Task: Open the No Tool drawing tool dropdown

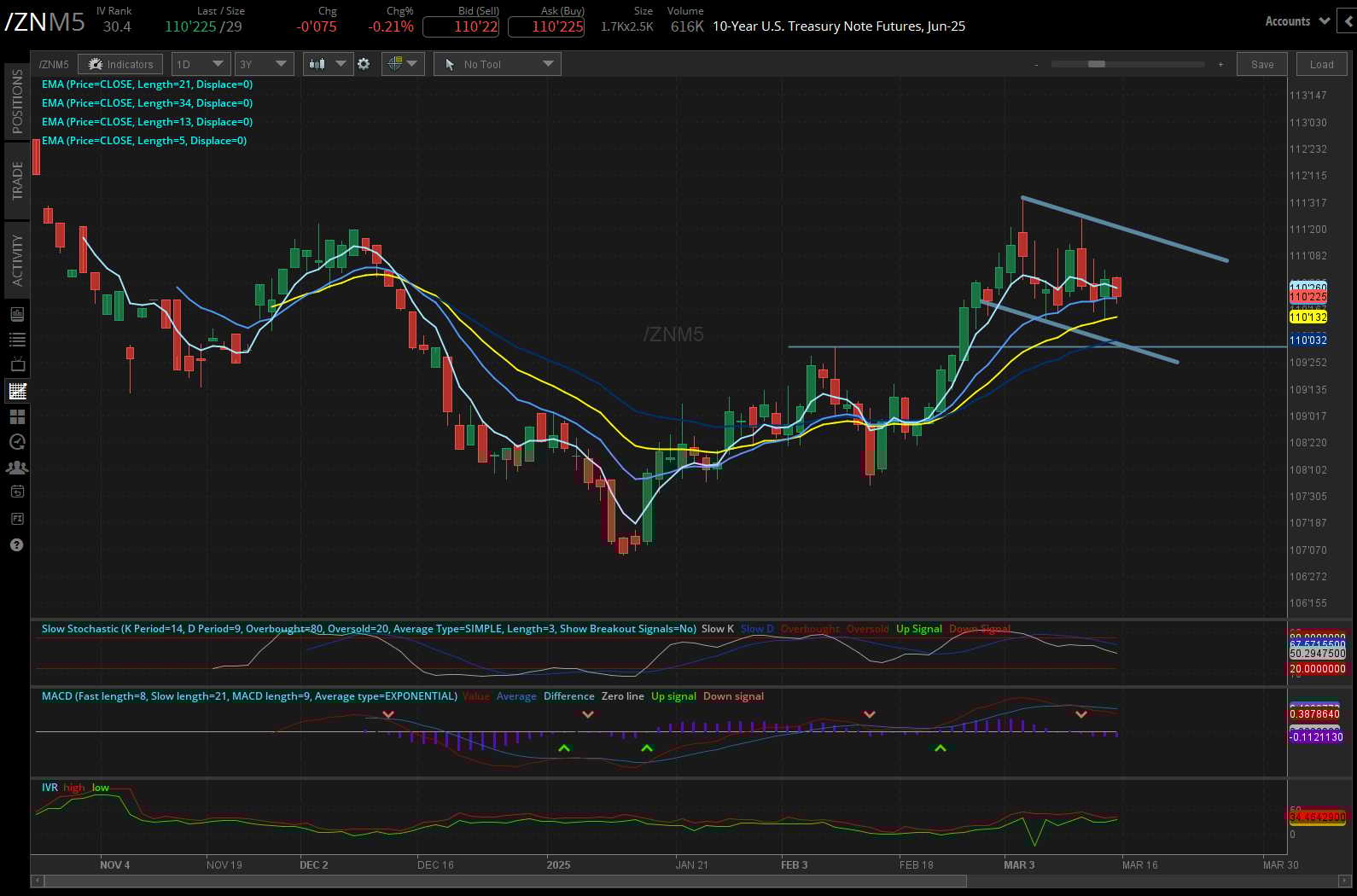Action: pos(498,64)
